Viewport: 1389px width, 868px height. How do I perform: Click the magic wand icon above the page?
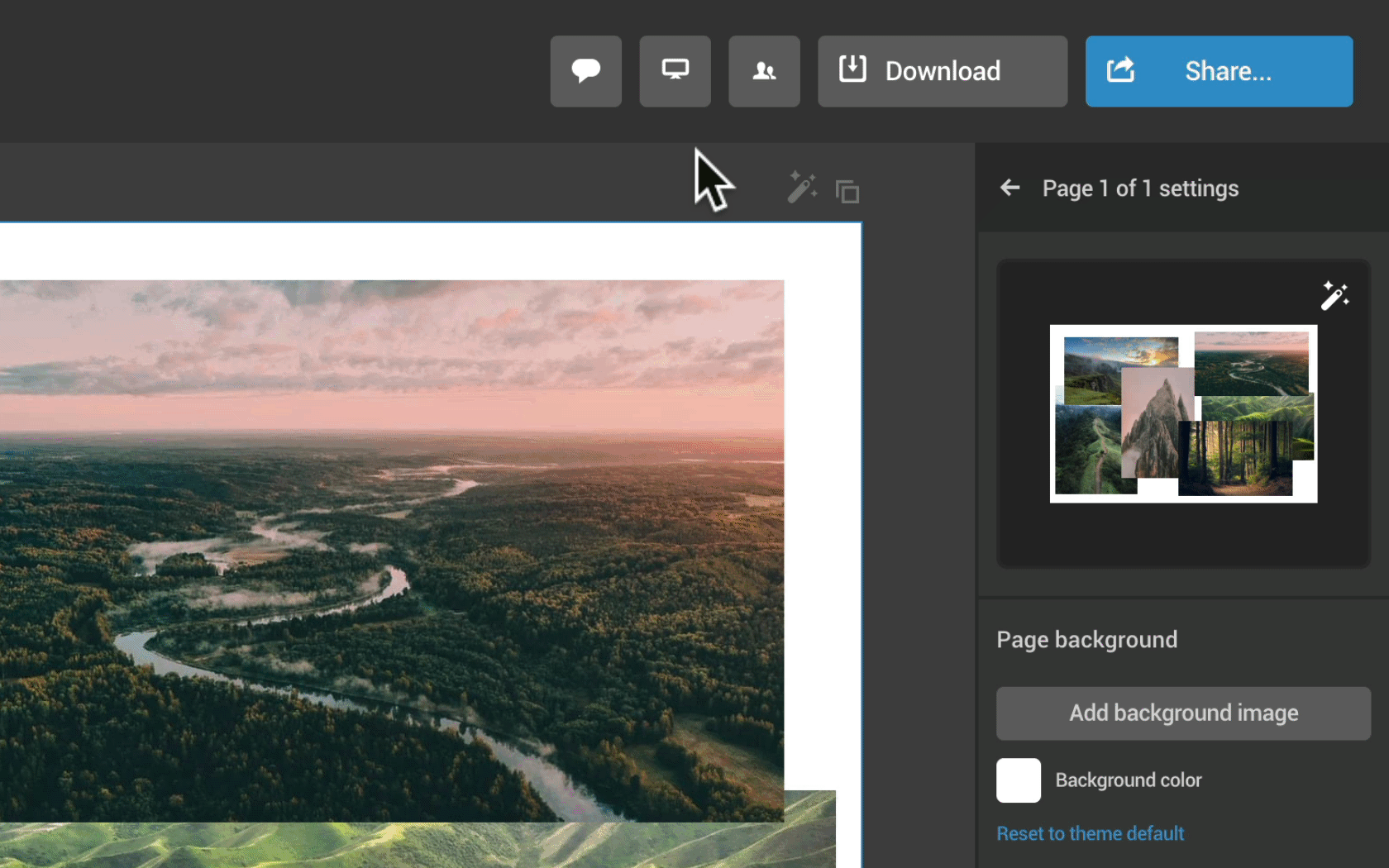coord(801,188)
